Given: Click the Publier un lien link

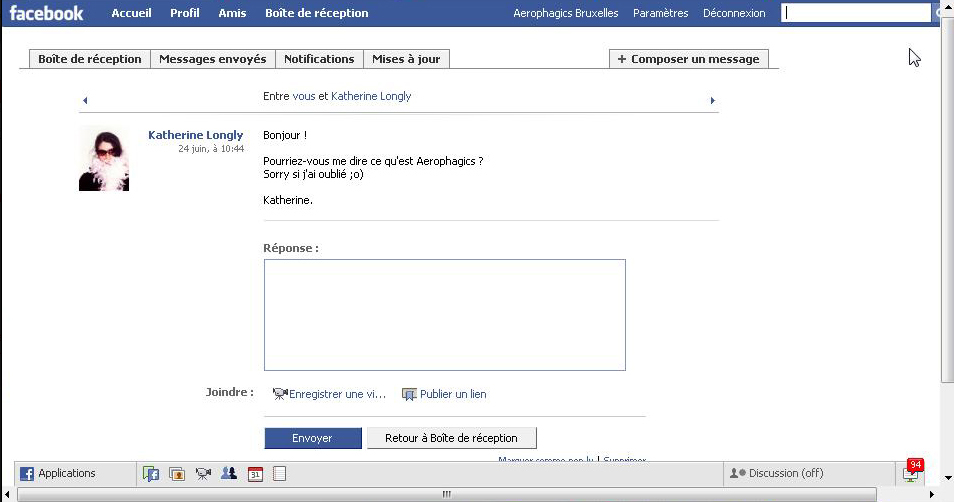Looking at the screenshot, I should (x=452, y=394).
